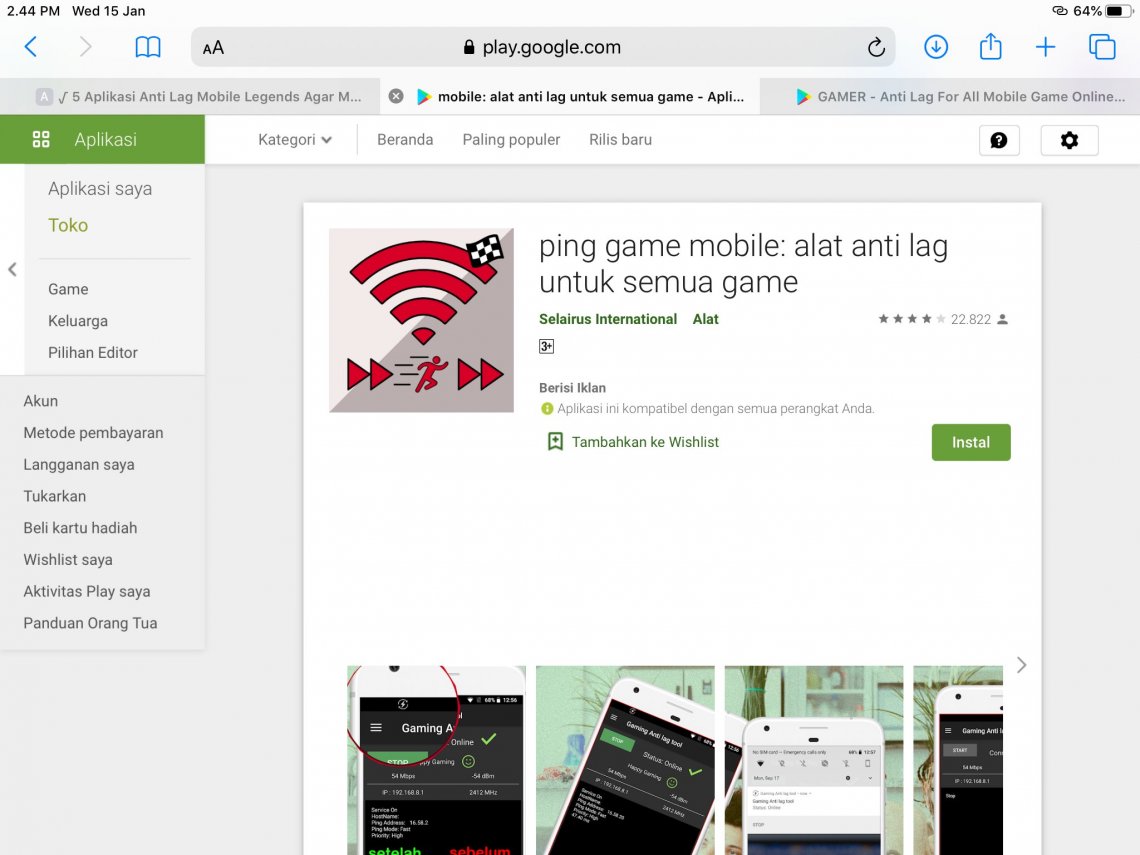The image size is (1140, 855).
Task: Open Aktivitas Play saya link
Action: pyautogui.click(x=87, y=592)
